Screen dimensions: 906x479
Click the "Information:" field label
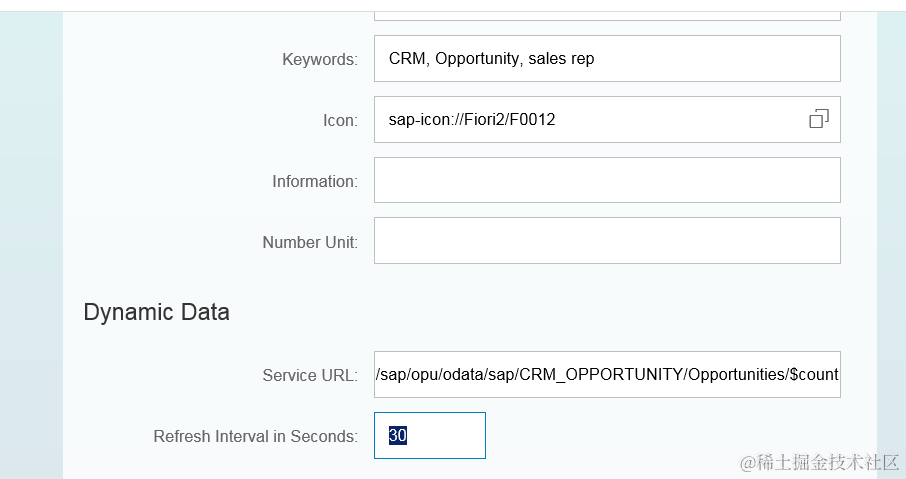tap(314, 182)
